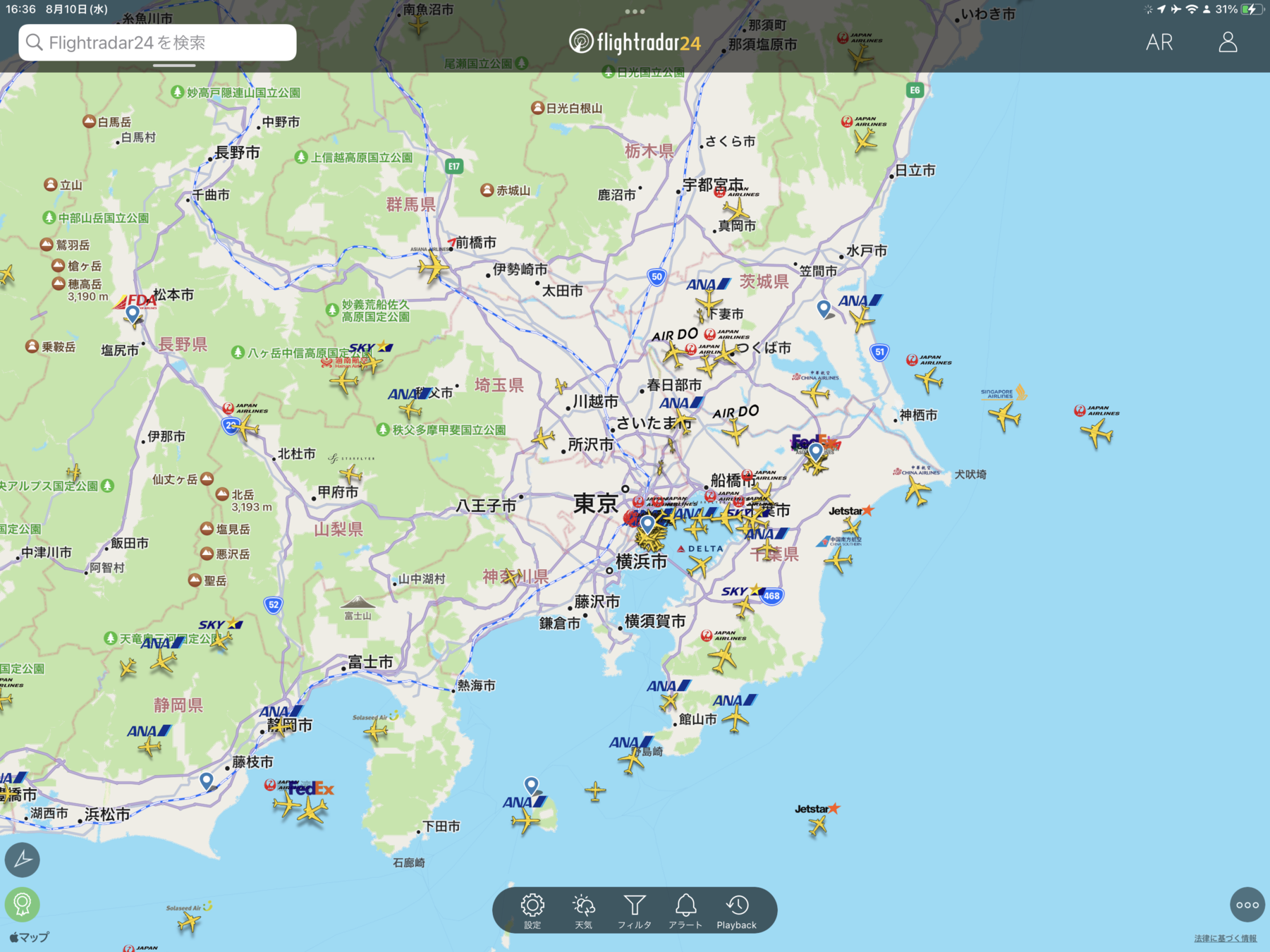Select the FedEx aircraft near 浜松市 coast
Screen dimensions: 1270x952
coord(312,811)
